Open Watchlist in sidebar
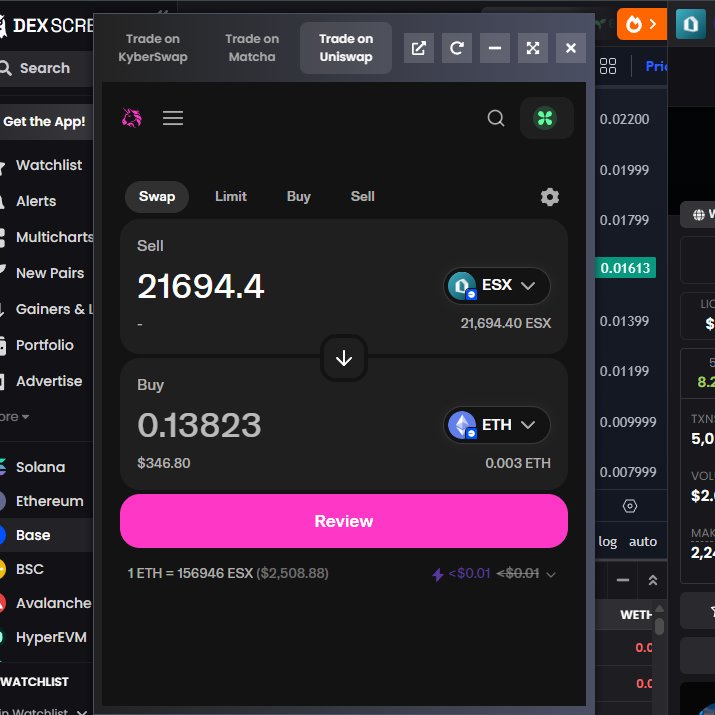 click(x=47, y=165)
